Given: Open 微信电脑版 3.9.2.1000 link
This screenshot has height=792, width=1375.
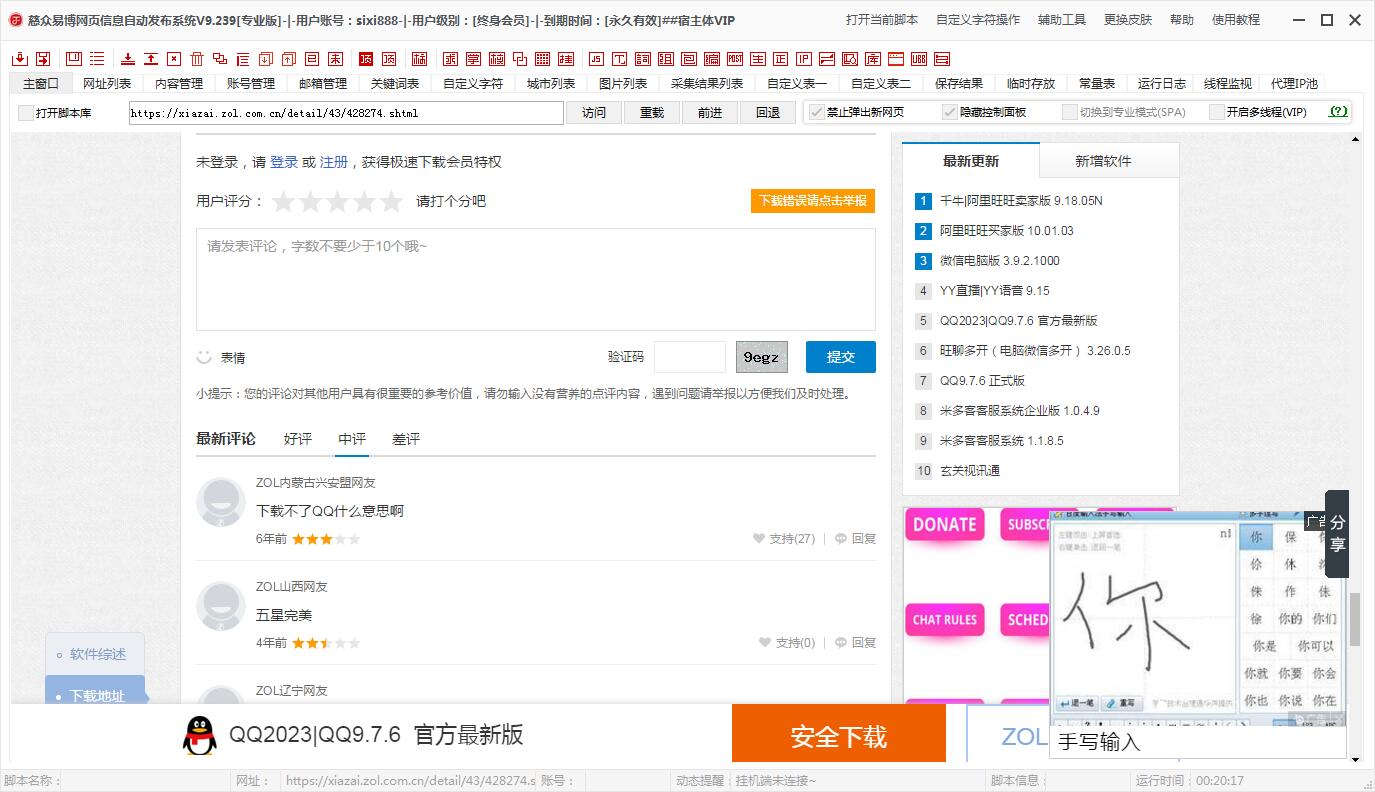Looking at the screenshot, I should pos(999,261).
